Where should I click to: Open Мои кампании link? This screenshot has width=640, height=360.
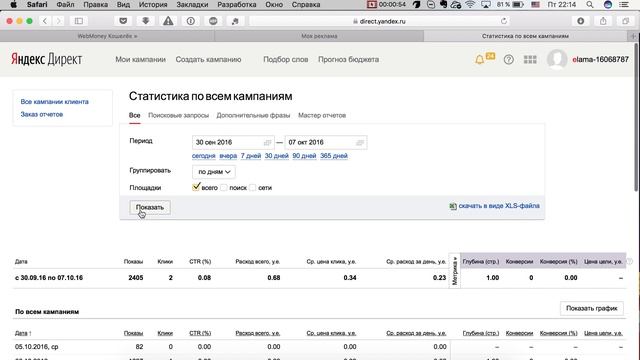(x=140, y=60)
